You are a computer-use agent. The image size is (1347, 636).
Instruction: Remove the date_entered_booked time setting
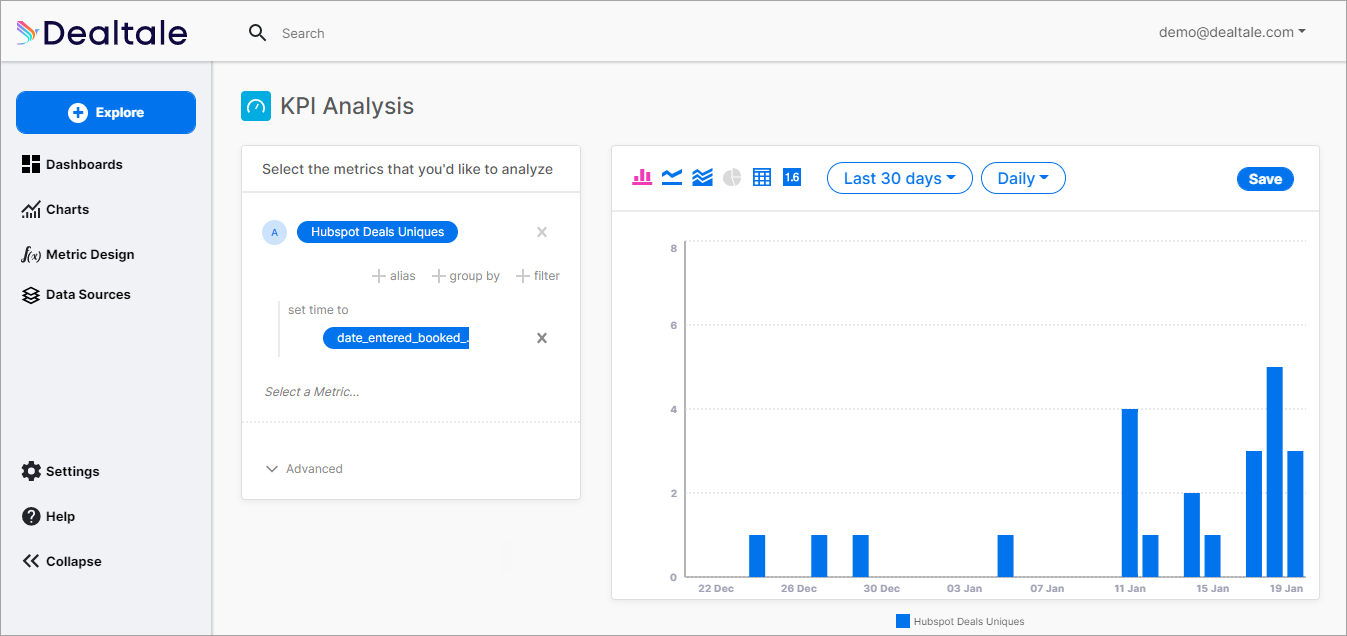[x=542, y=338]
